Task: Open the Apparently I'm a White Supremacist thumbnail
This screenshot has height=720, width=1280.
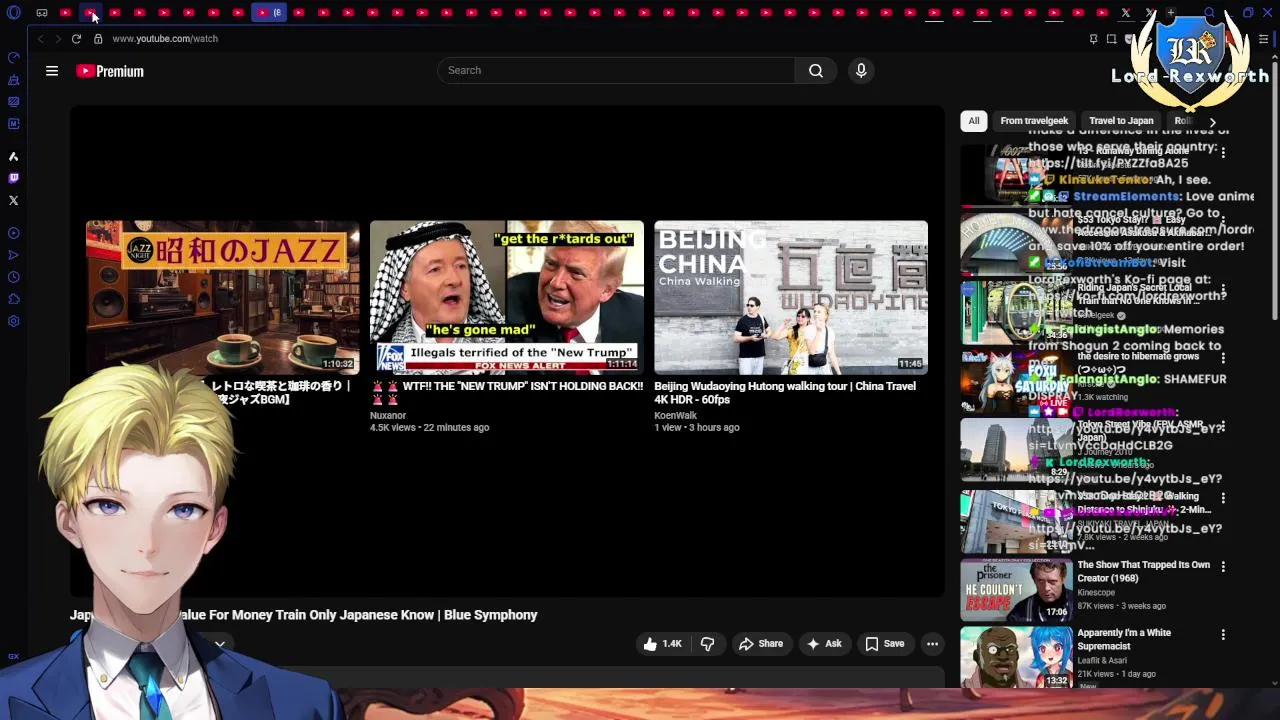Action: [x=1016, y=657]
